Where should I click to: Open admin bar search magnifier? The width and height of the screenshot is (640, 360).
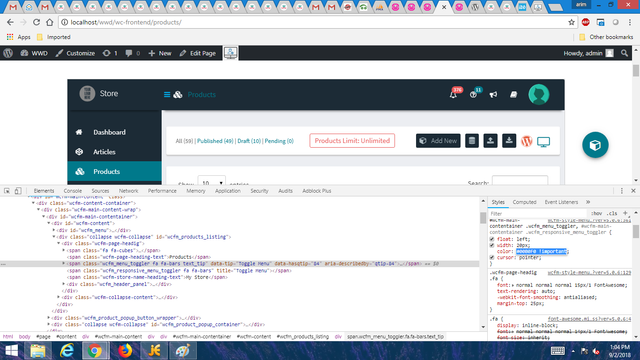click(x=624, y=53)
